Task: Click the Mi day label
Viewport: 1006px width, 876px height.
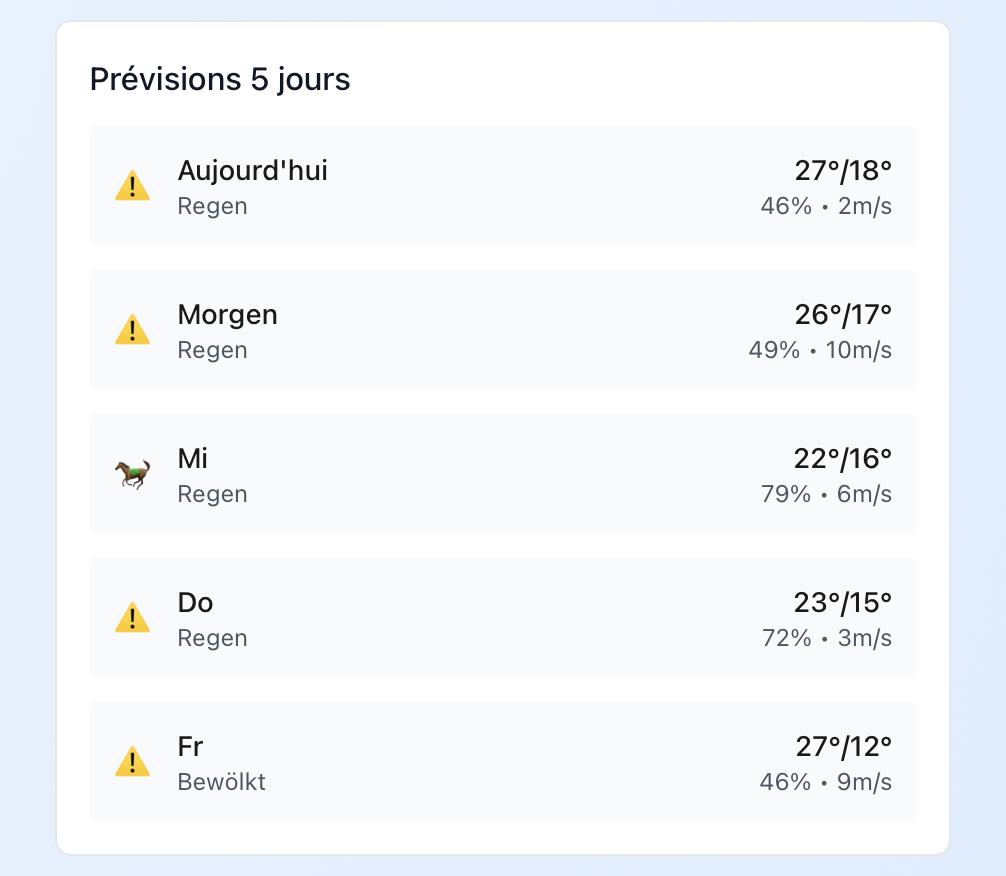Action: coord(192,459)
